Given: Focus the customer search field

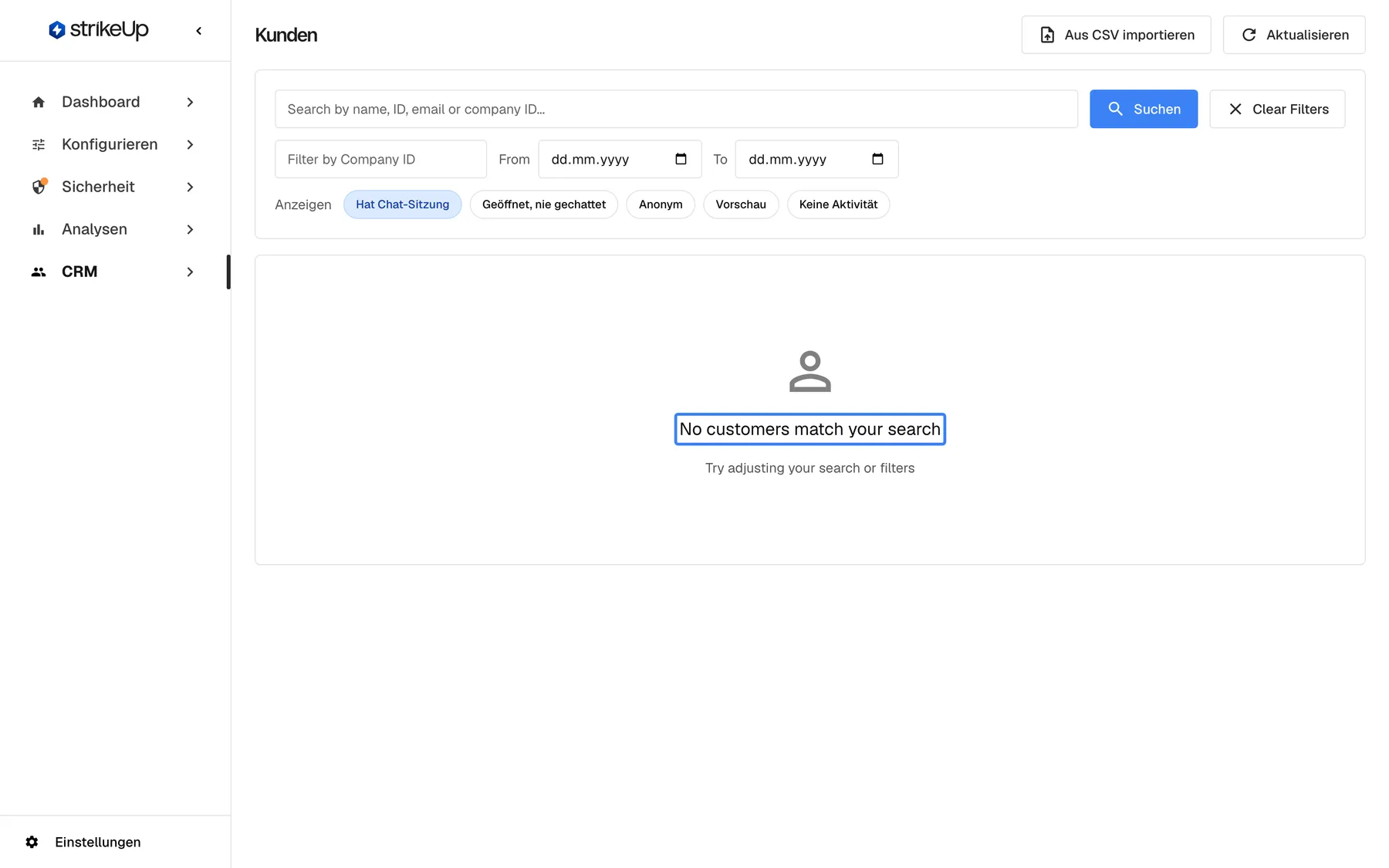Looking at the screenshot, I should 676,109.
